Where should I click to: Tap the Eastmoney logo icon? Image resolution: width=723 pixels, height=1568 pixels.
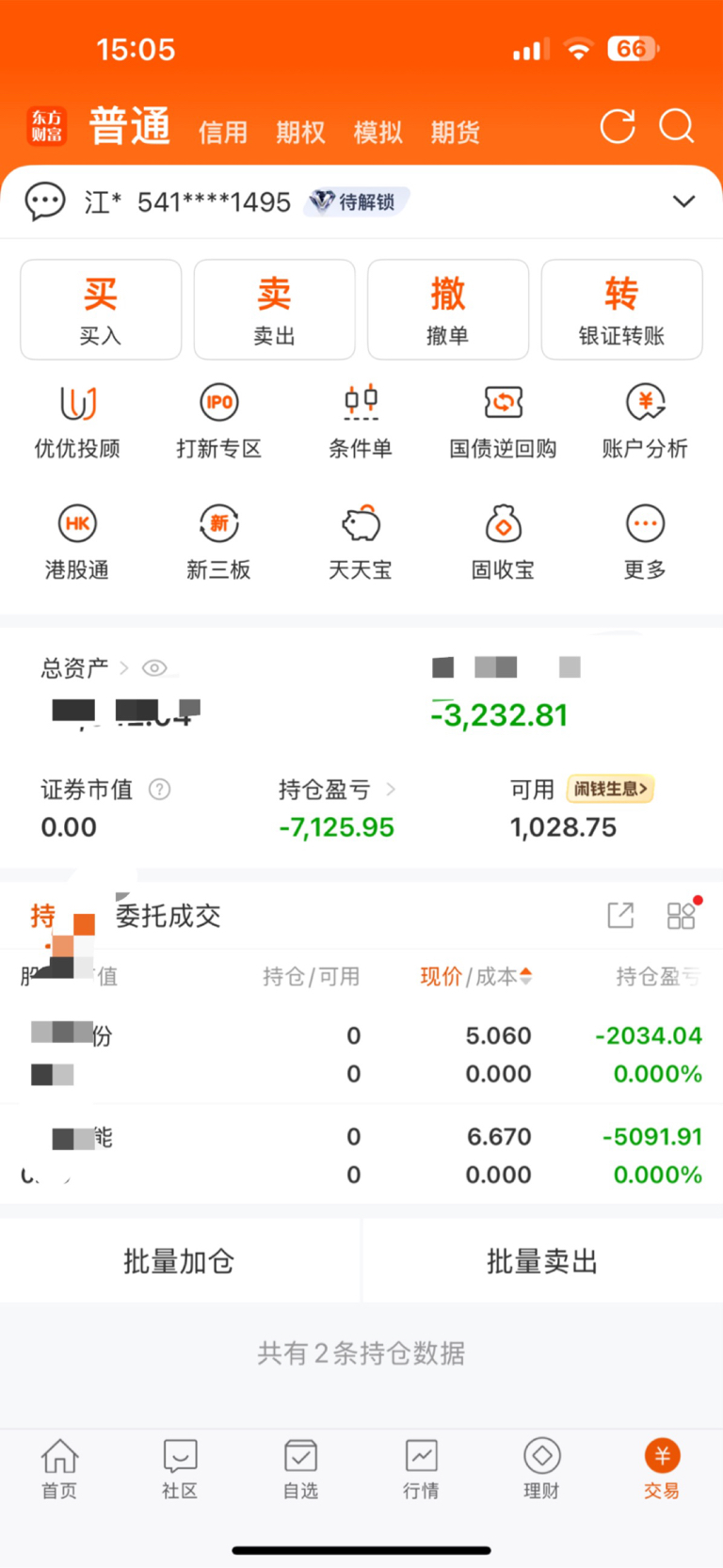pos(47,126)
